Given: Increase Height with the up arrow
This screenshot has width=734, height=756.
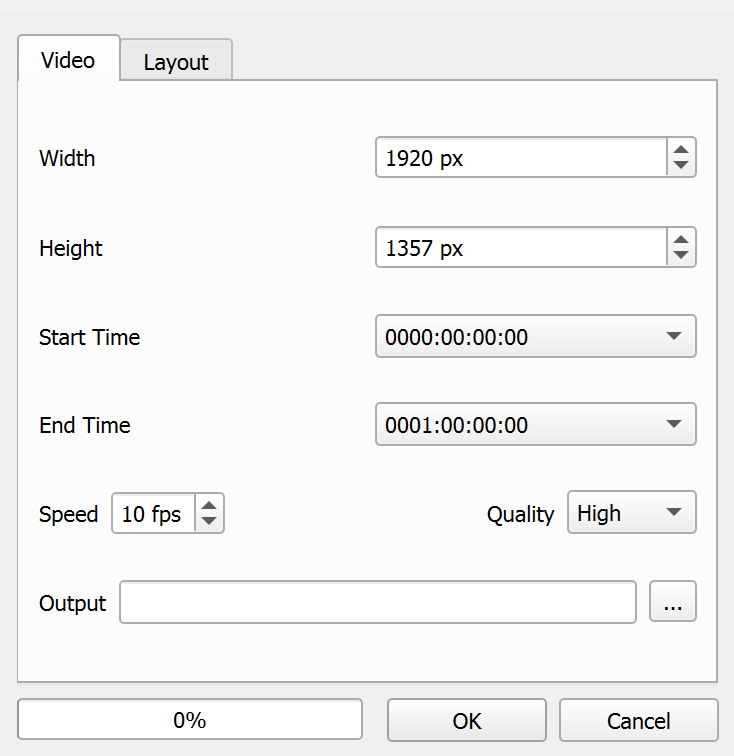Looking at the screenshot, I should [x=681, y=240].
